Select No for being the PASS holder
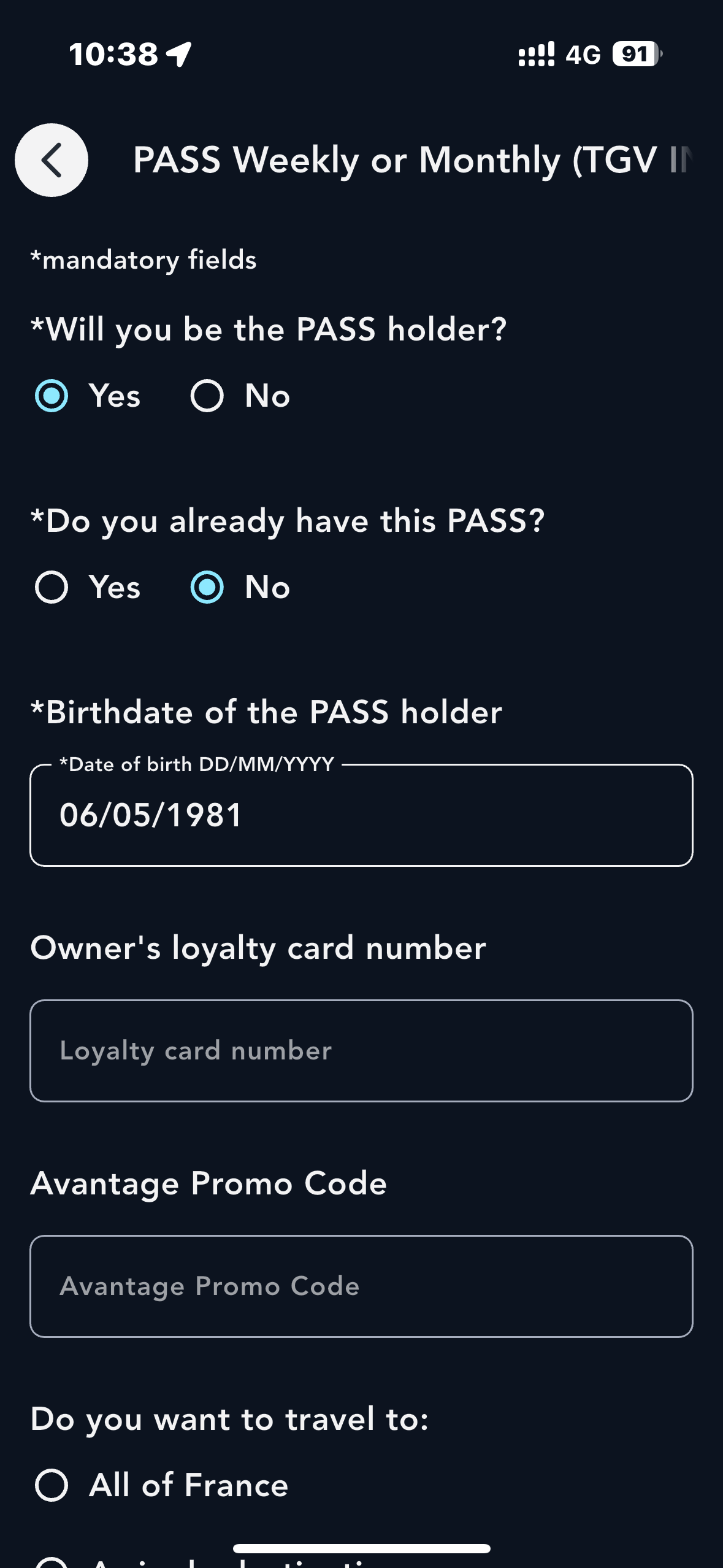The image size is (723, 1568). (207, 396)
